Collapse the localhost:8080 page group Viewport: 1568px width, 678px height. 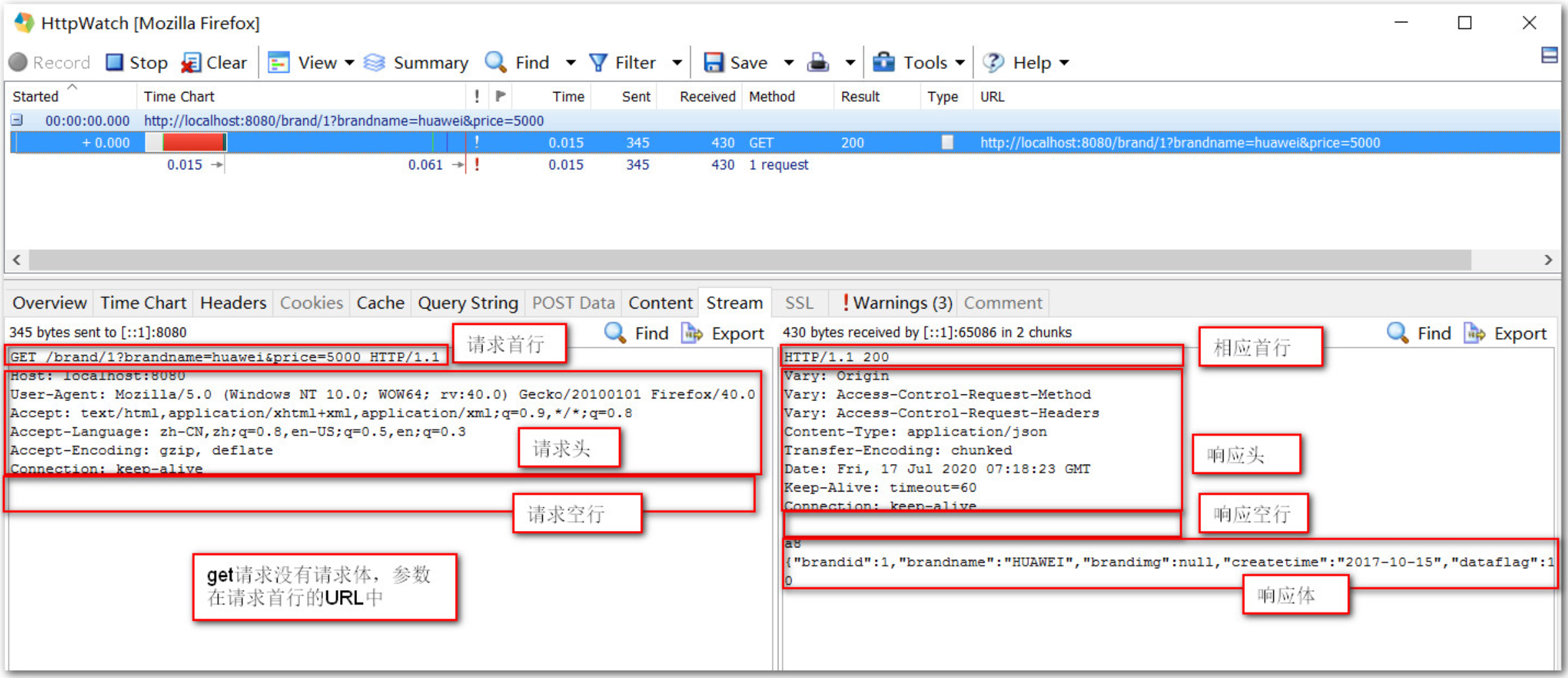(17, 120)
